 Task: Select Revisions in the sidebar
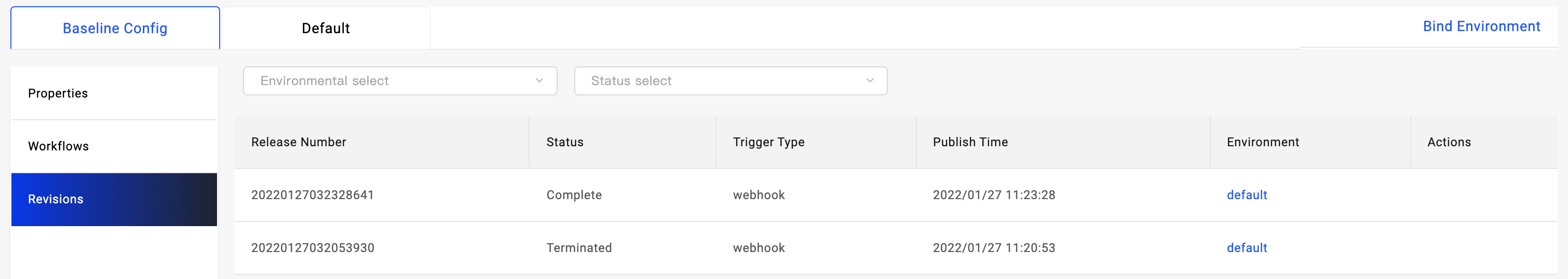[x=56, y=199]
